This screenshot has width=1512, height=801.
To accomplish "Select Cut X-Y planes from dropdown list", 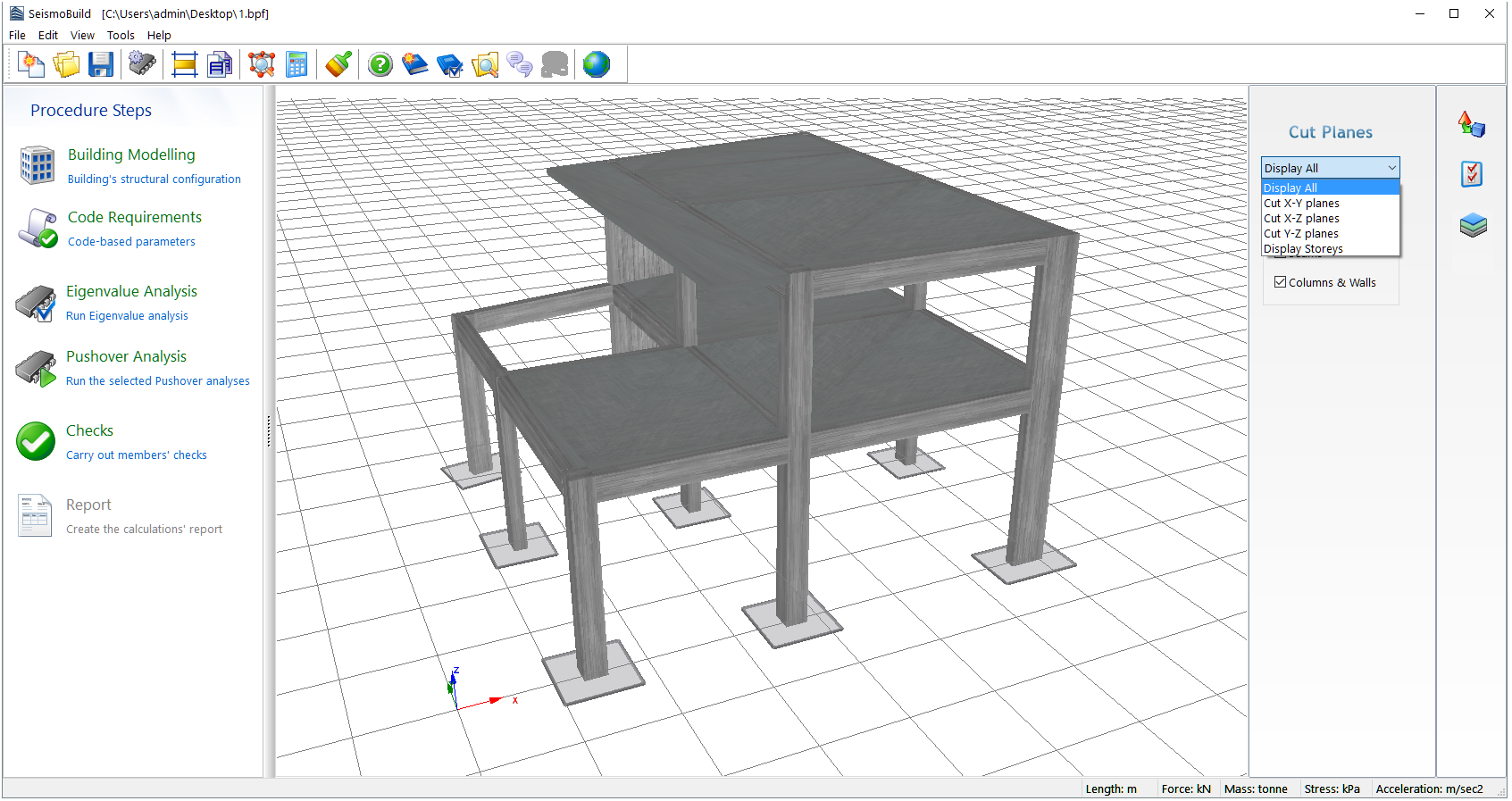I will click(1301, 204).
